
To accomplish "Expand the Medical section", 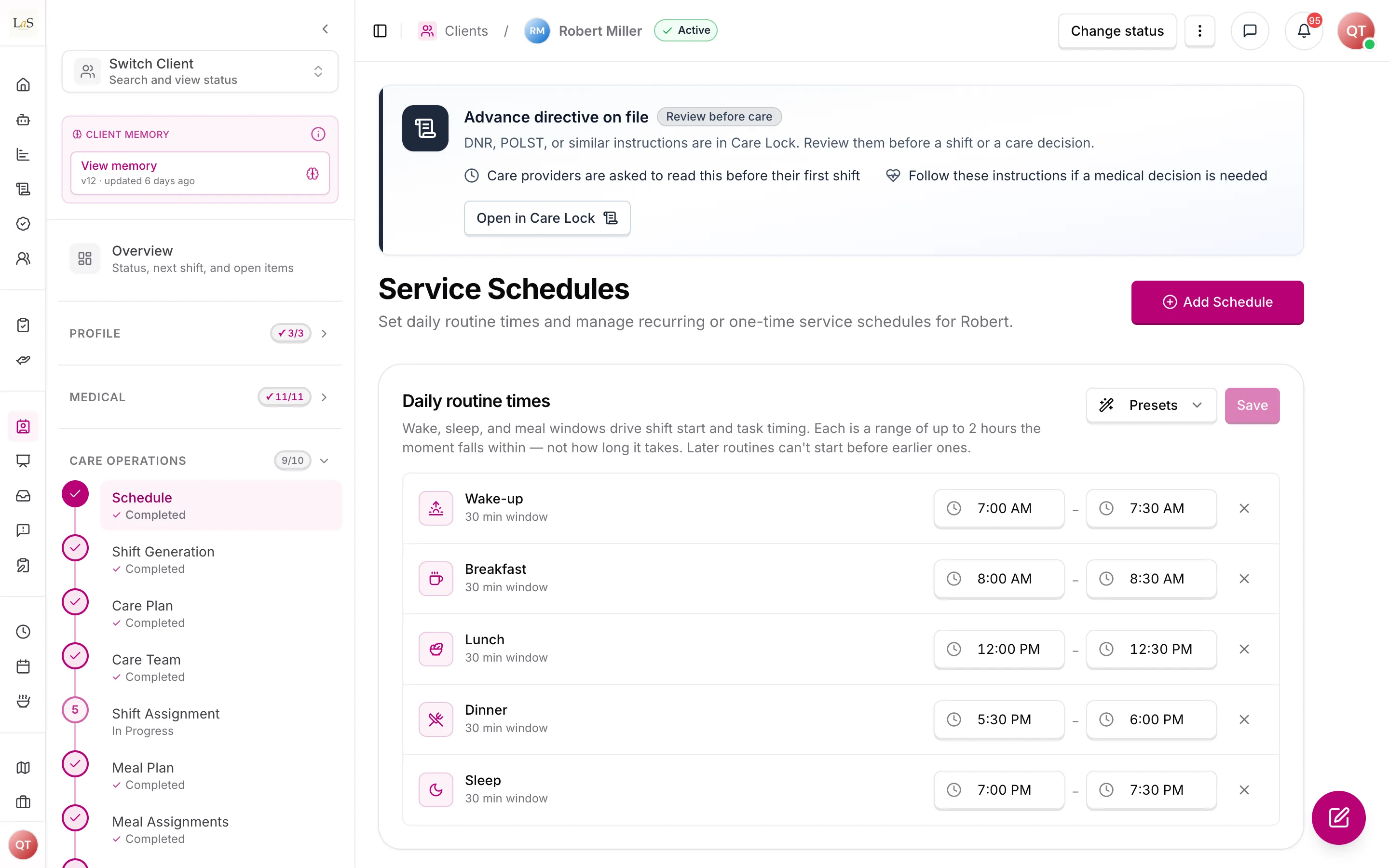I will coord(200,397).
